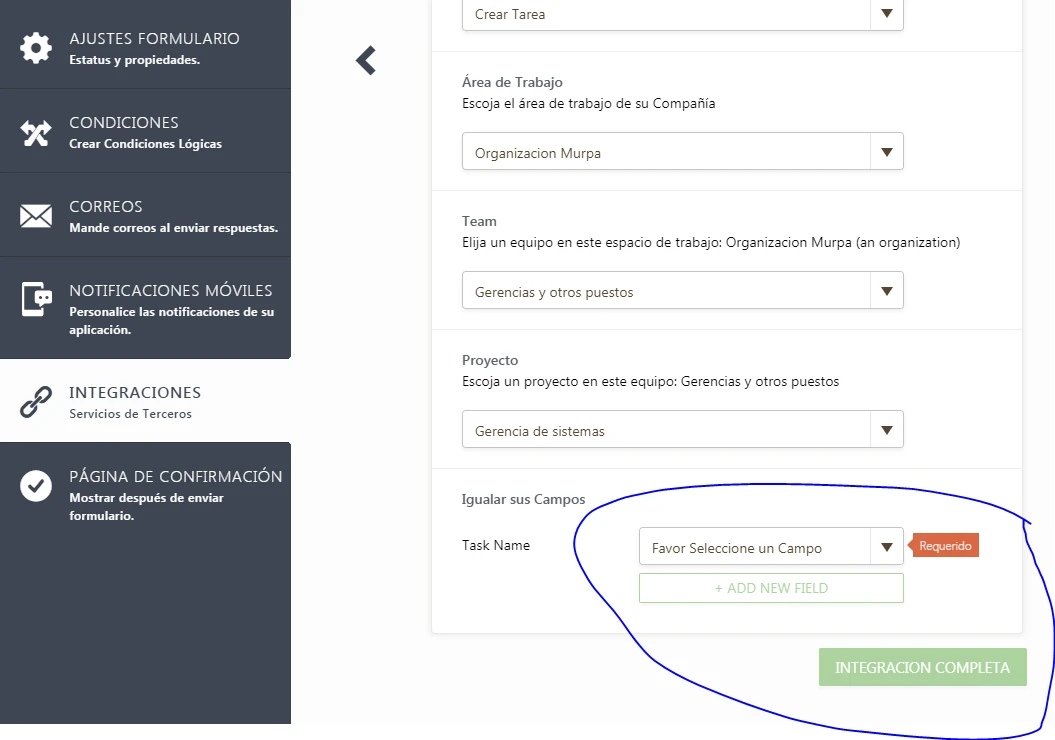Viewport: 1055px width, 740px height.
Task: Collapse the panel with the left arrow
Action: coord(364,60)
